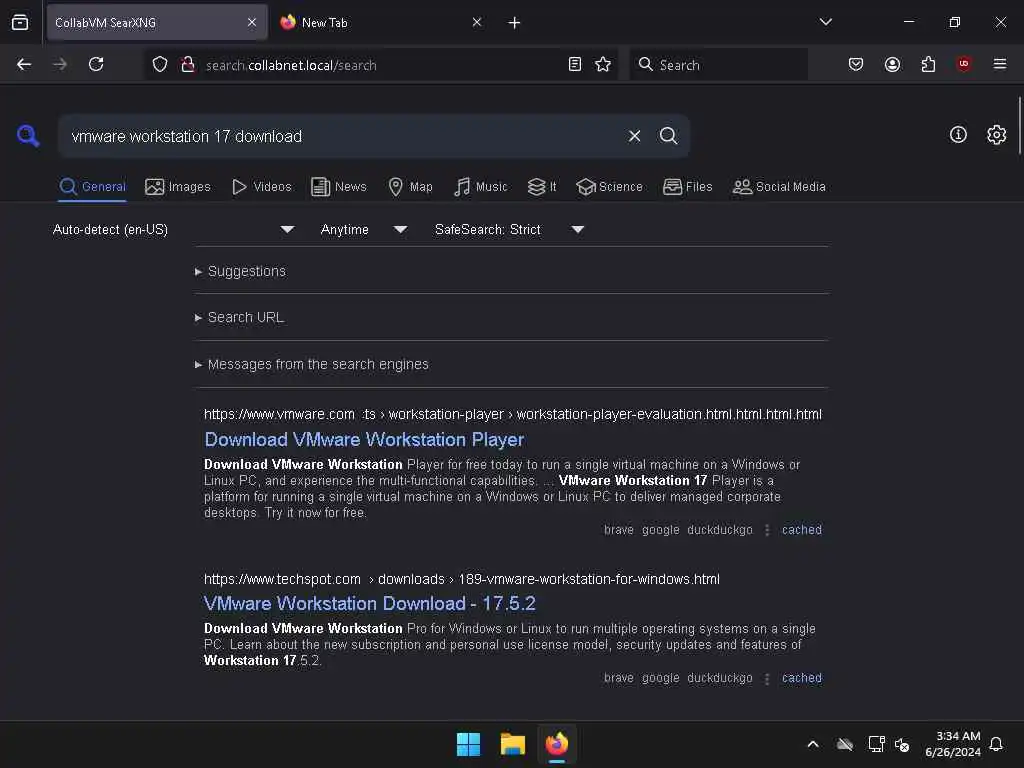
Task: Focus the SearXNG query input field
Action: [340, 136]
